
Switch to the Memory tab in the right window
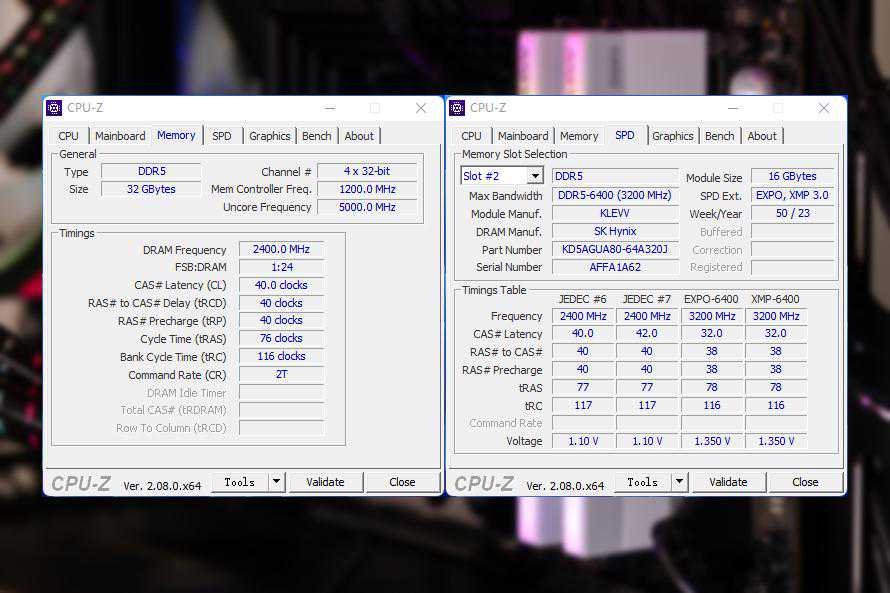tap(579, 136)
